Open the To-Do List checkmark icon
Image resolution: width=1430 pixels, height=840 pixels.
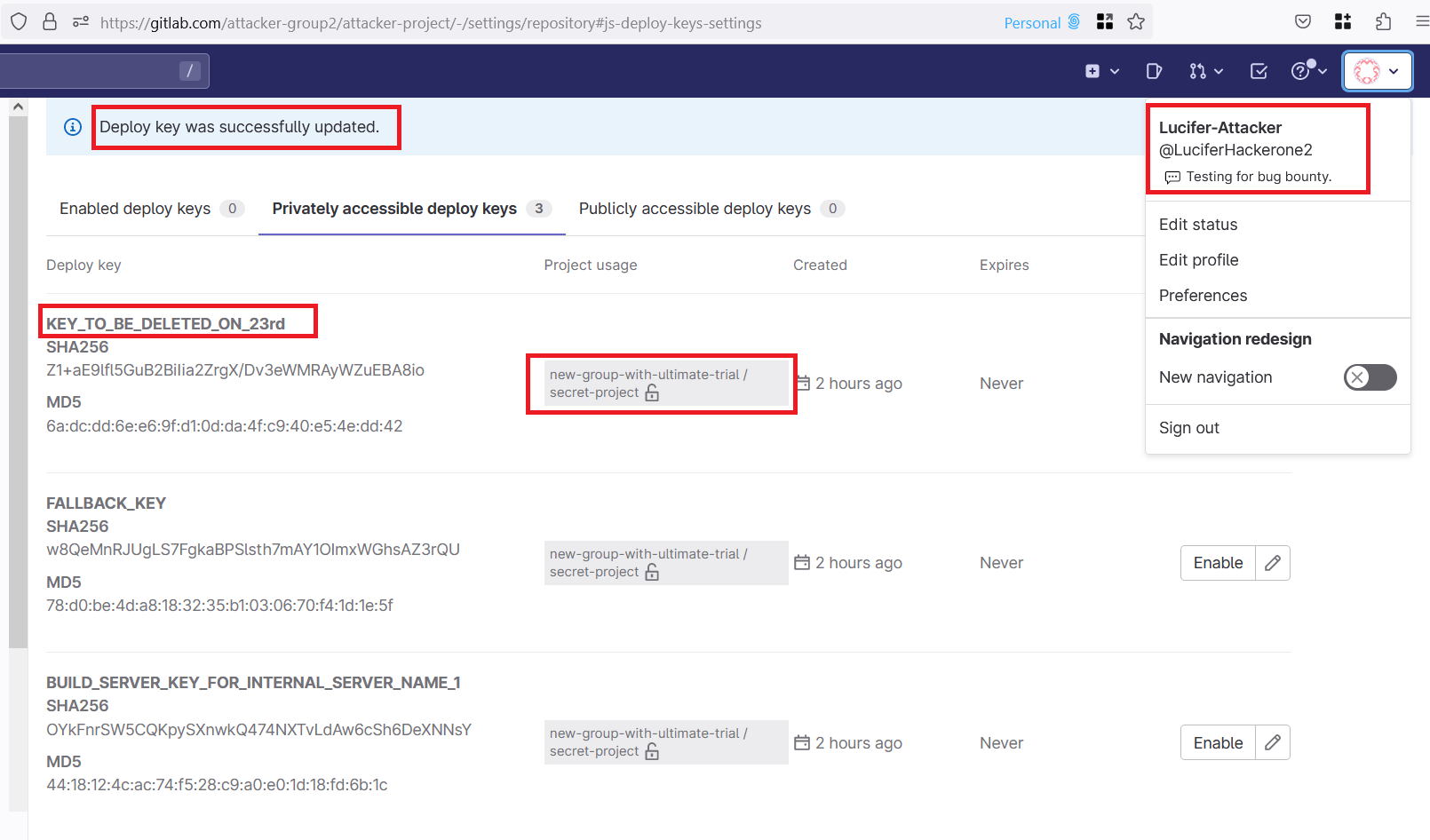[x=1259, y=71]
